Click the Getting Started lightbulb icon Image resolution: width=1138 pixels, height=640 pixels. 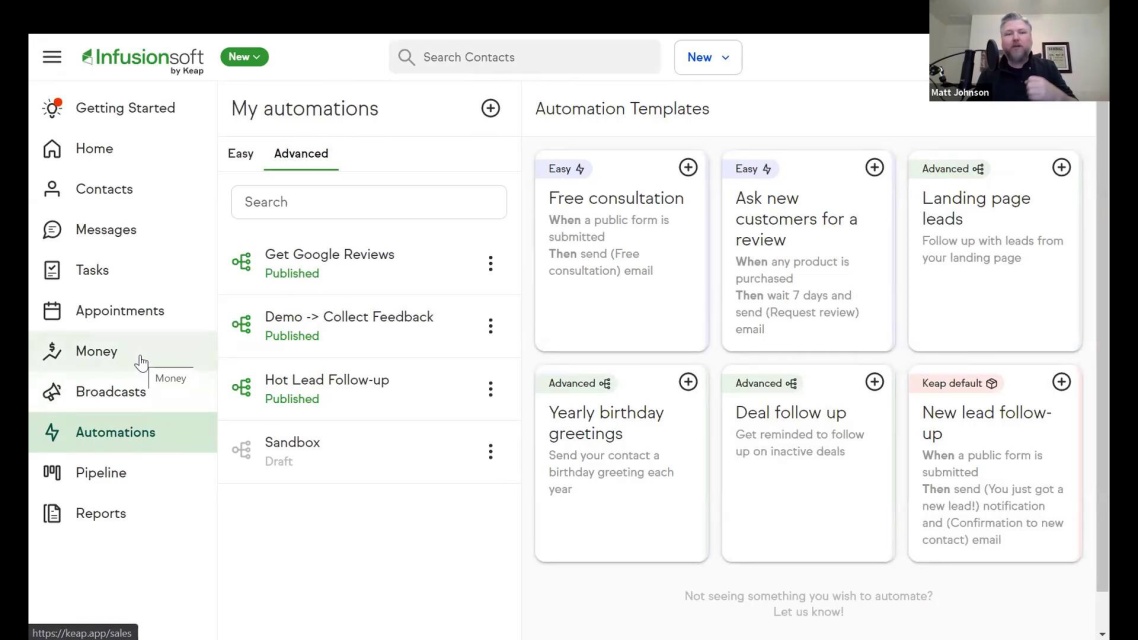(x=52, y=107)
